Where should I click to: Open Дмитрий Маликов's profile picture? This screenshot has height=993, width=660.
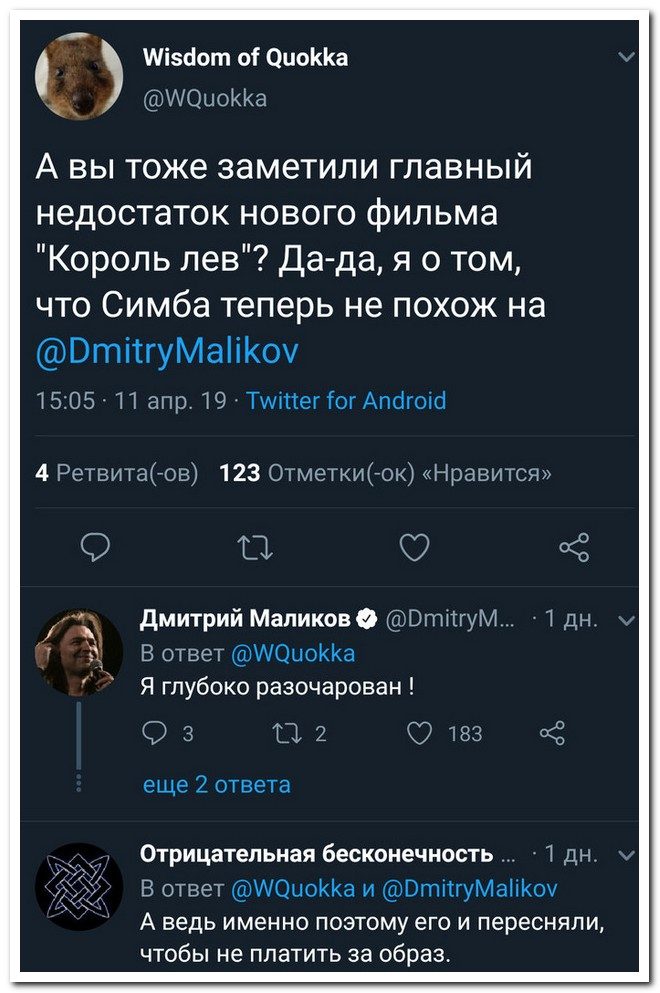[x=79, y=652]
